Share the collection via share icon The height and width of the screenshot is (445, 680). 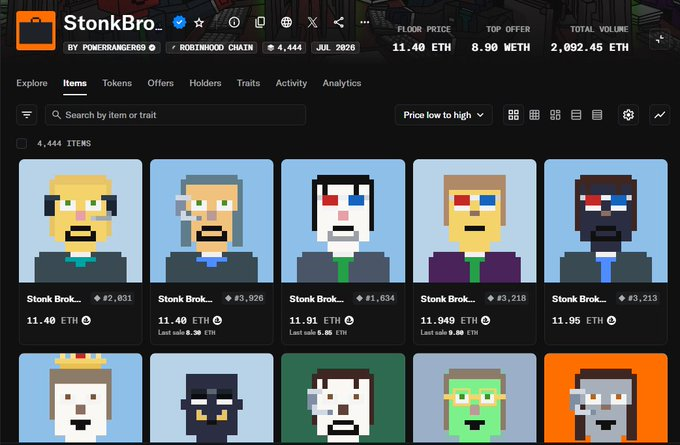click(339, 22)
